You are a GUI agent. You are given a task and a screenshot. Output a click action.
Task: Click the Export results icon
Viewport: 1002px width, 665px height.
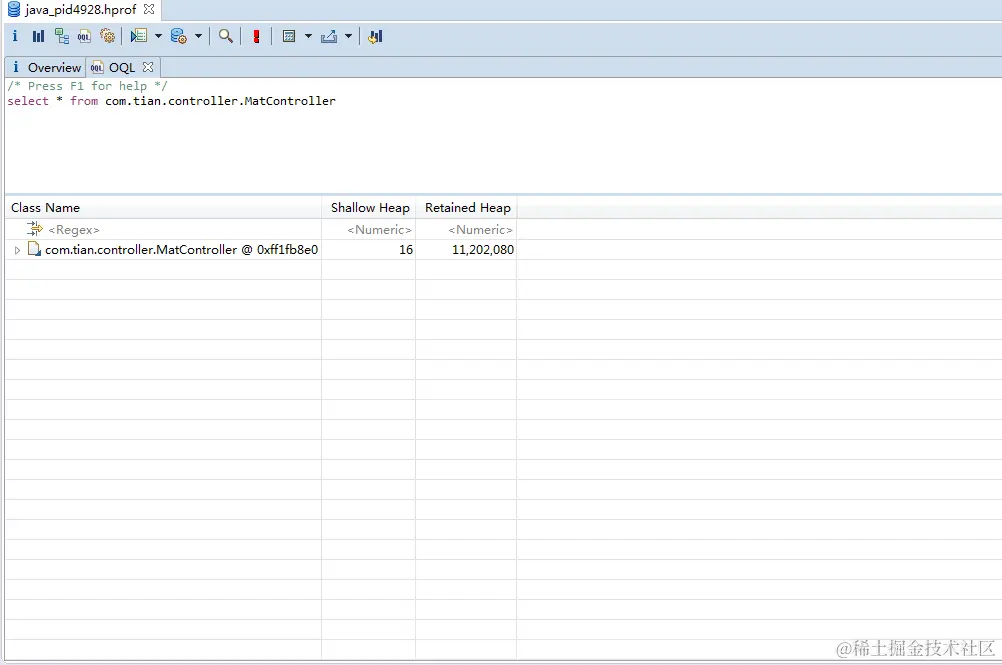(x=329, y=36)
